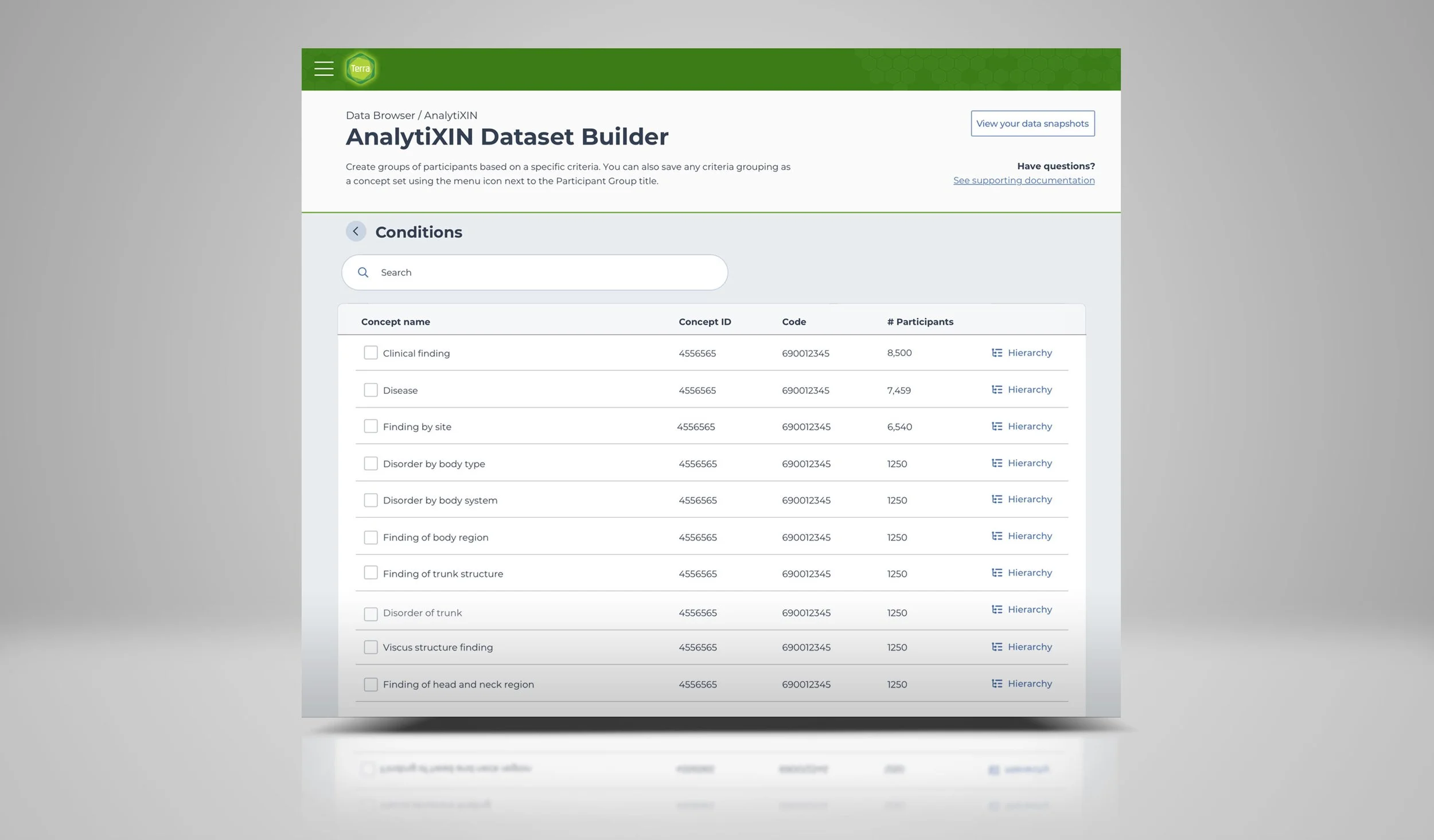Enable Finding of body region checkbox

(x=371, y=537)
